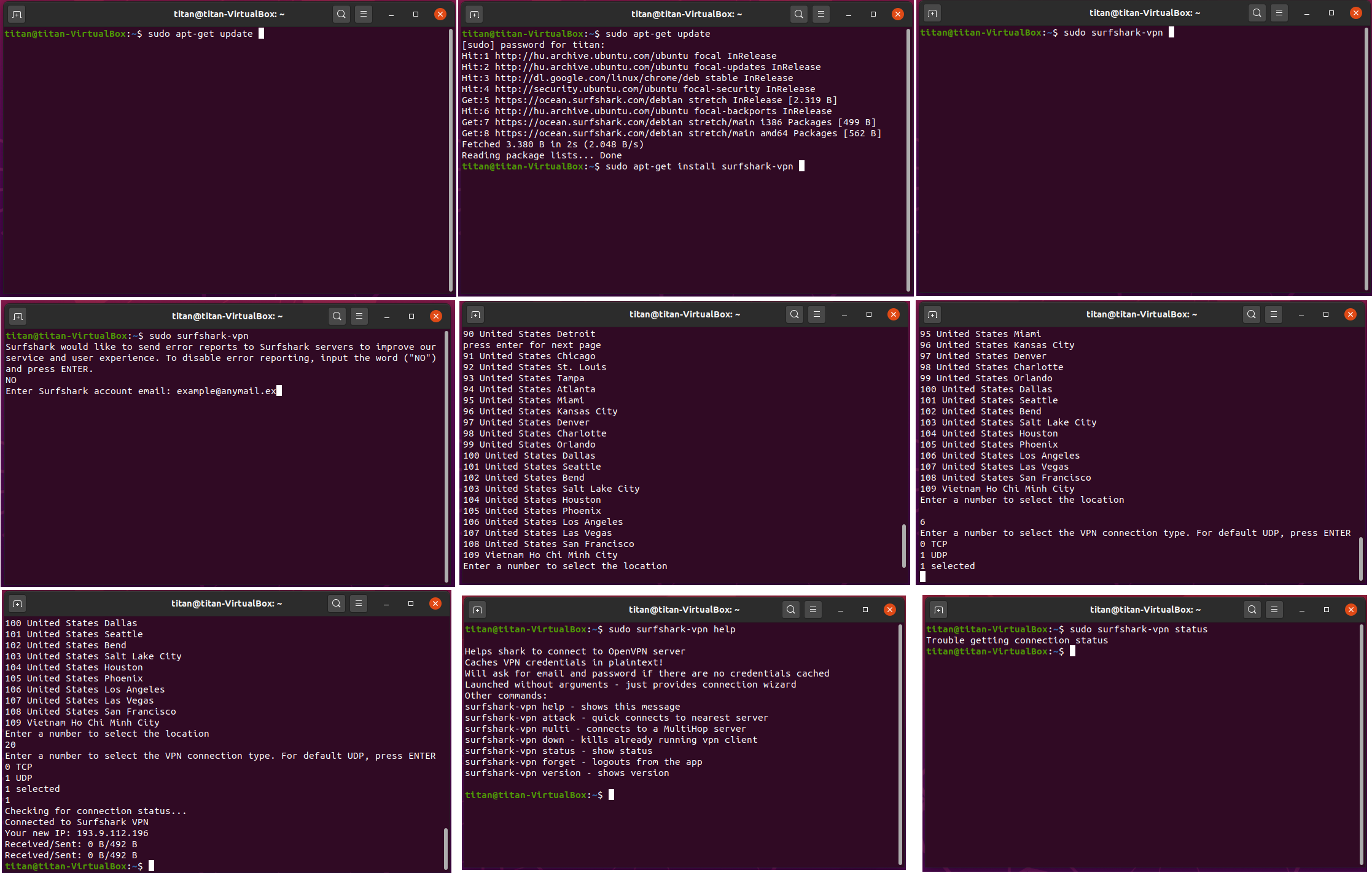Screen dimensions: 1372x873
Task: Hamburger menu in the Surfshark account email terminal
Action: click(359, 316)
